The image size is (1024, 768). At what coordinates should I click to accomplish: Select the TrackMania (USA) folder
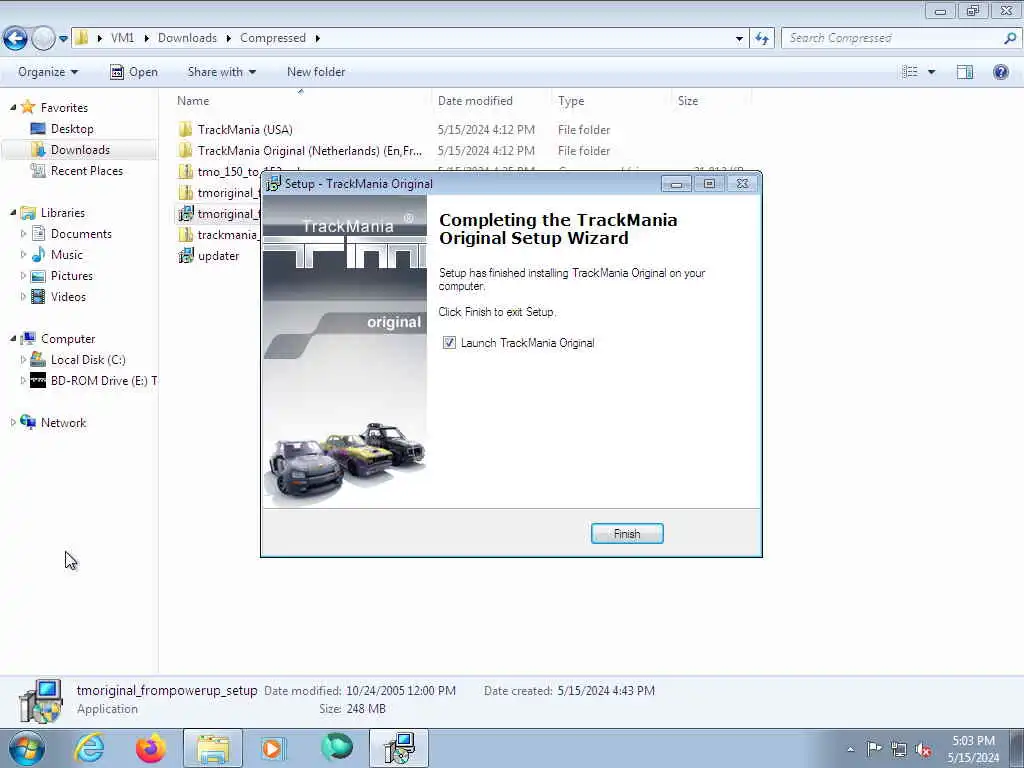(x=245, y=129)
